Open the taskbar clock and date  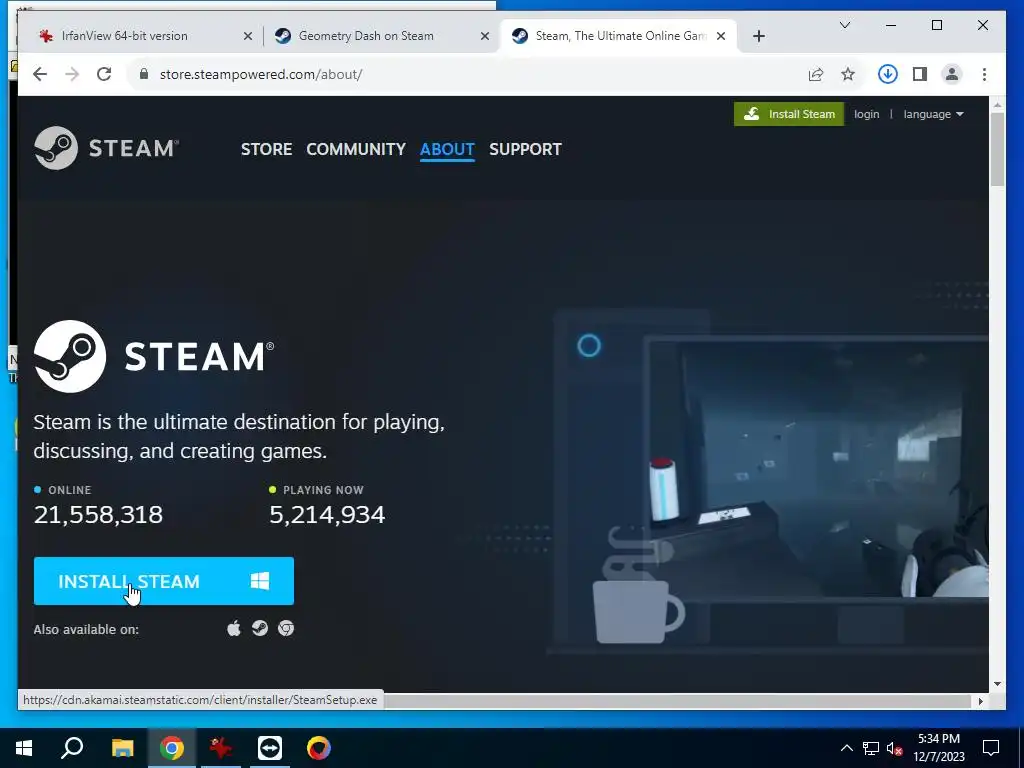coord(938,748)
